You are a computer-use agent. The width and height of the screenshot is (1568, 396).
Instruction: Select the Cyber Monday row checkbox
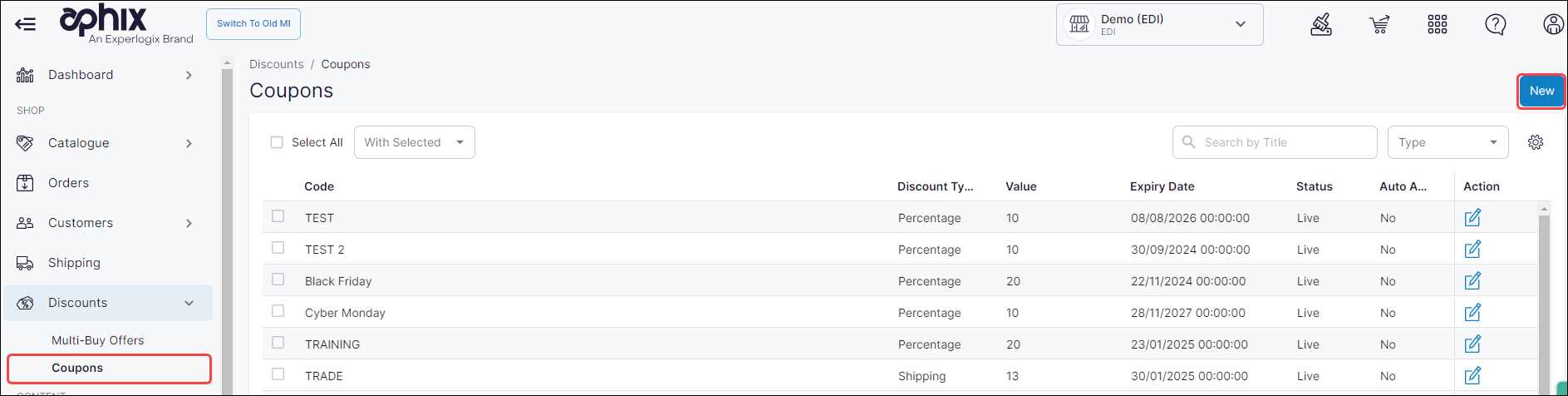coord(278,311)
